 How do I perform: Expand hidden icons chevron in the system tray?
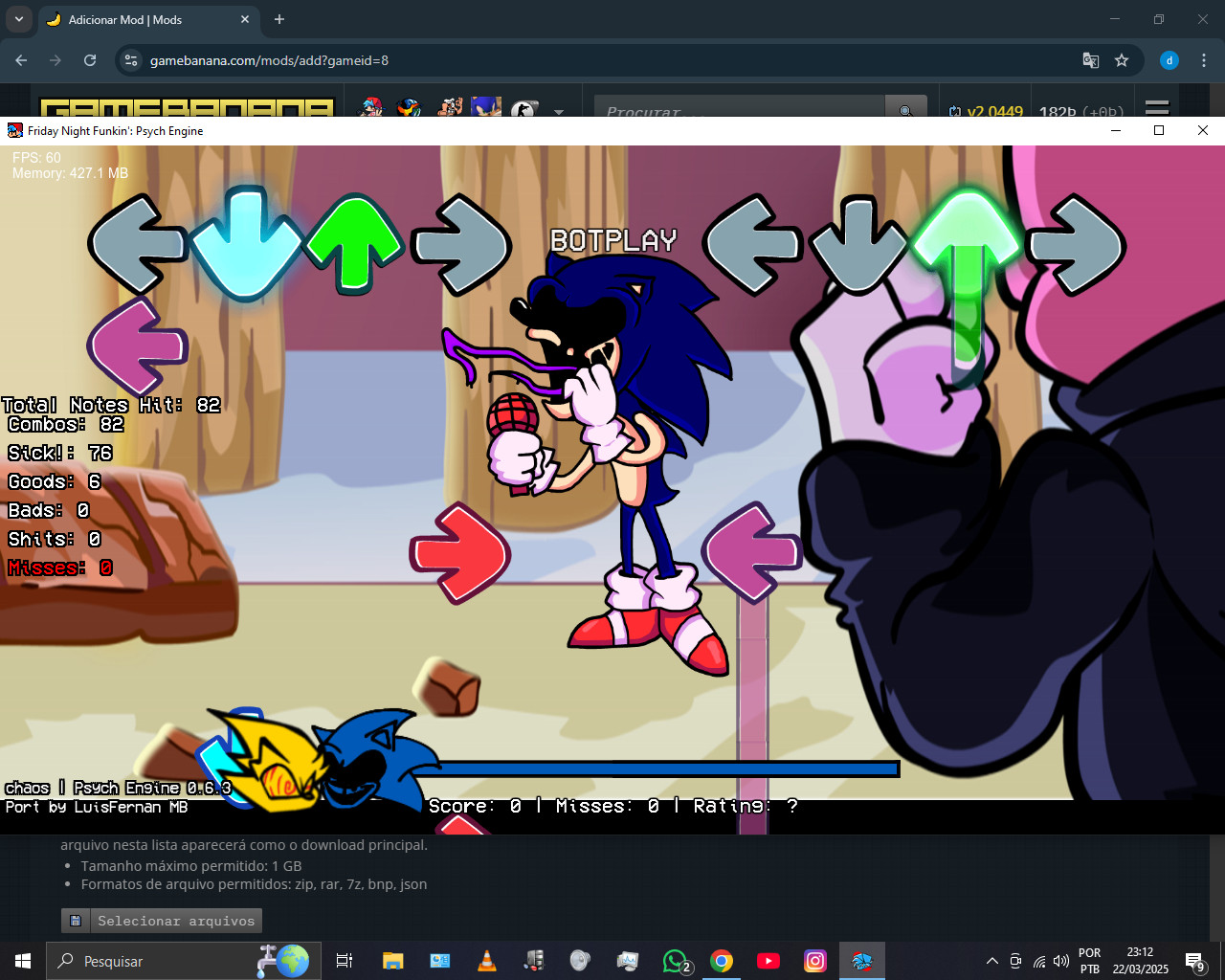[x=992, y=960]
